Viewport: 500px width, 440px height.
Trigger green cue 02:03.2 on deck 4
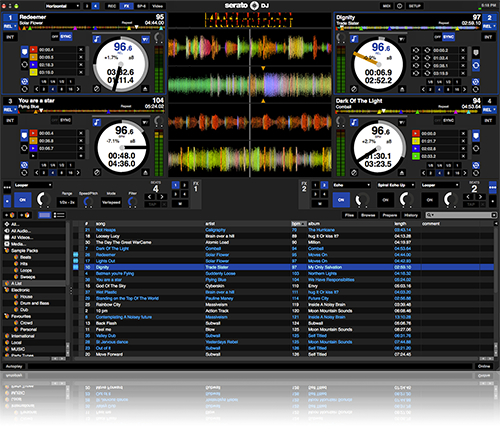pyautogui.click(x=416, y=156)
